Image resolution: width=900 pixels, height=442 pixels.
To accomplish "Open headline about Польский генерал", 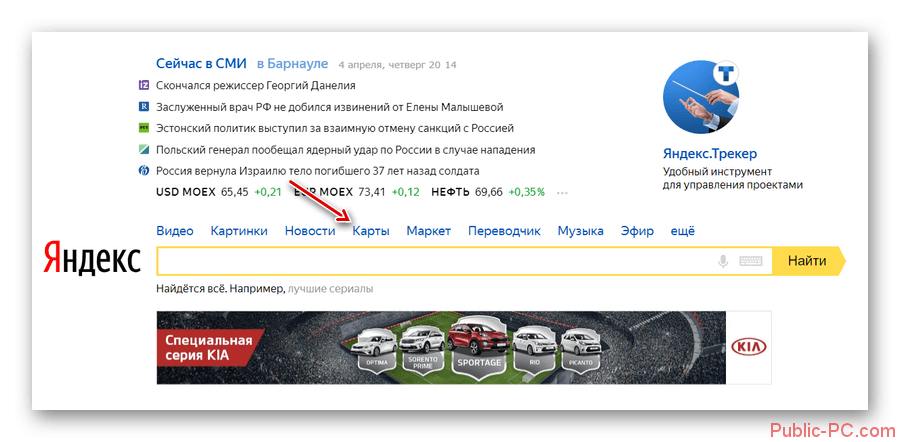I will click(x=346, y=150).
